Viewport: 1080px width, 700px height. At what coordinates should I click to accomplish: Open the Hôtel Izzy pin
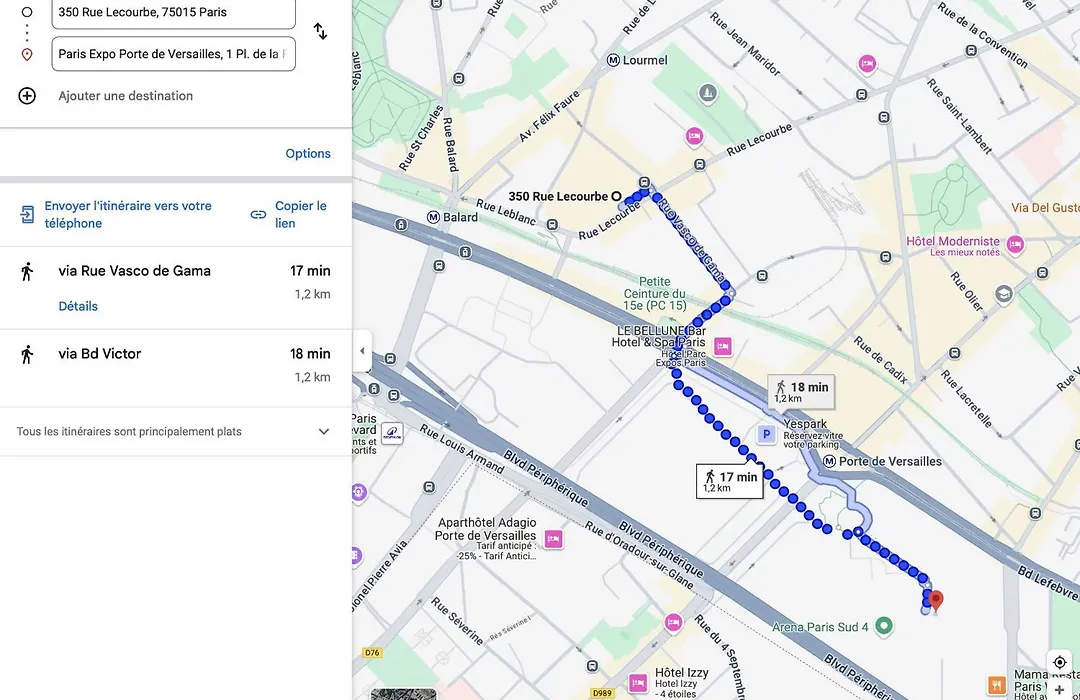638,683
